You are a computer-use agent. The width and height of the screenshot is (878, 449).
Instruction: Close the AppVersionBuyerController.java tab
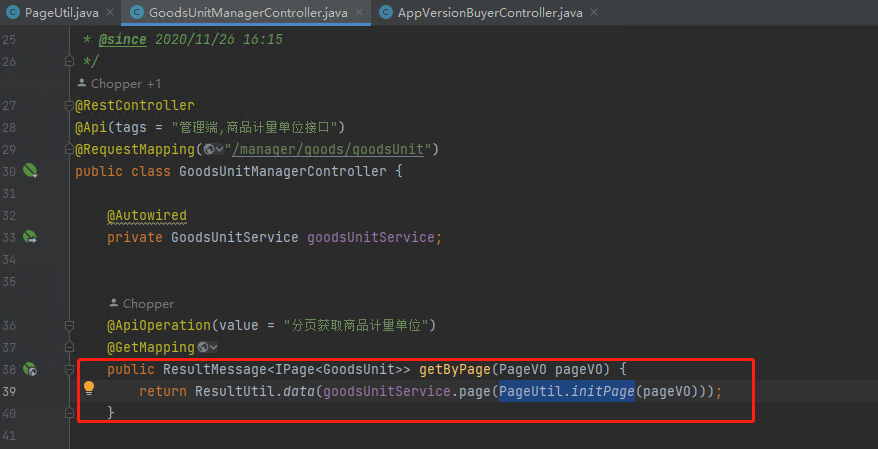[594, 12]
